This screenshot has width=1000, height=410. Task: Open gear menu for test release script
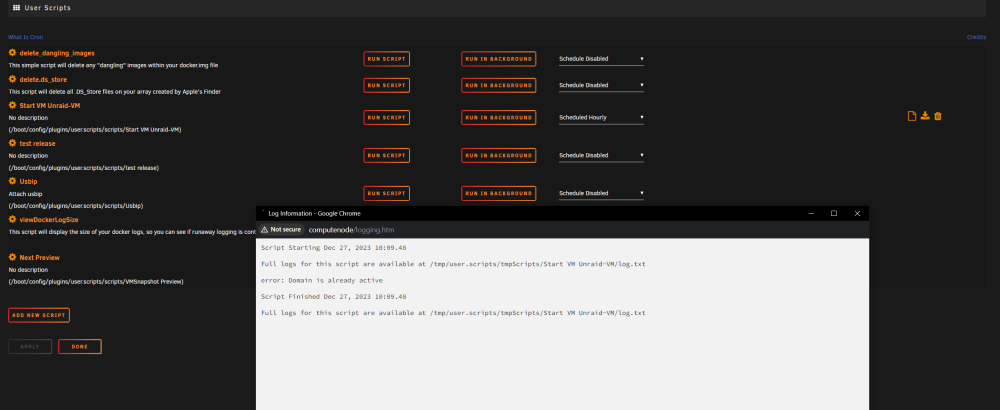[x=12, y=143]
